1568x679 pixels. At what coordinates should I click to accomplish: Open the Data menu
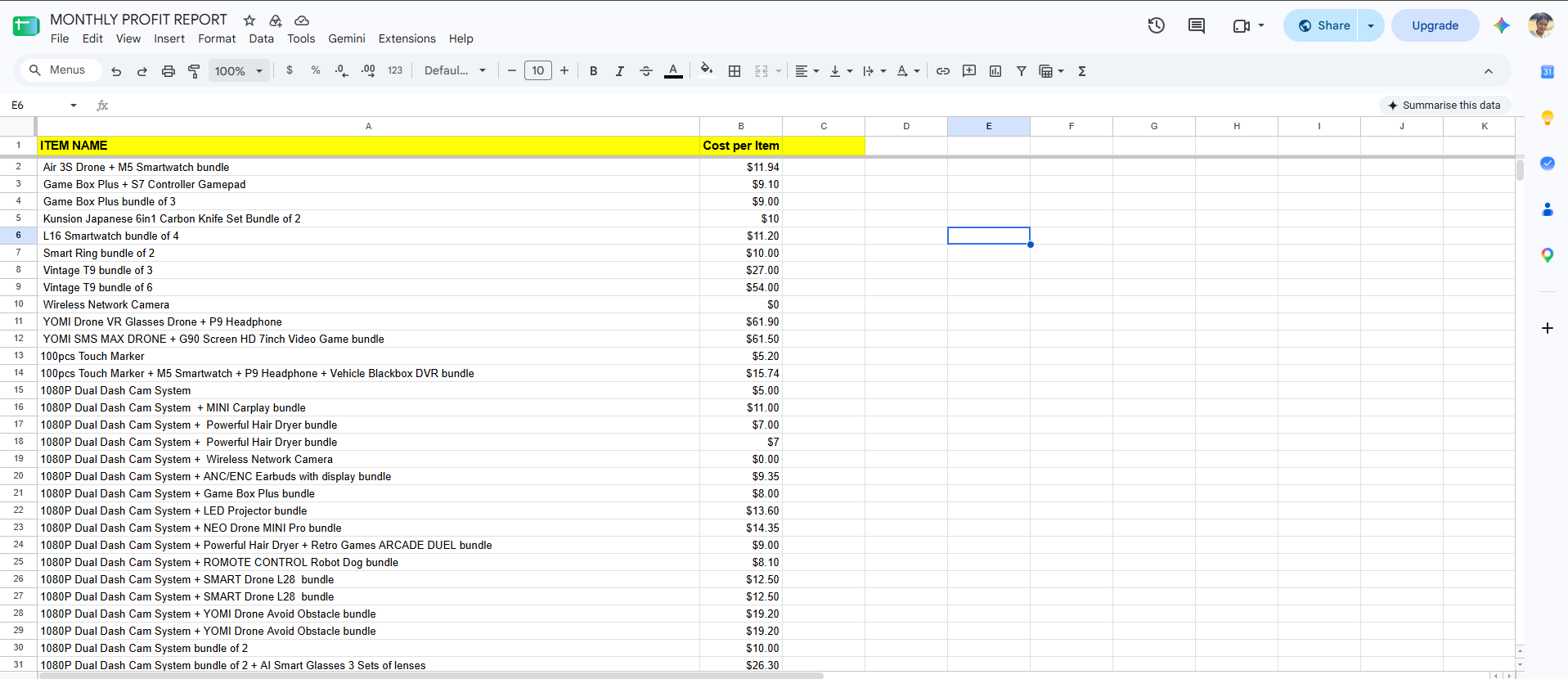262,38
